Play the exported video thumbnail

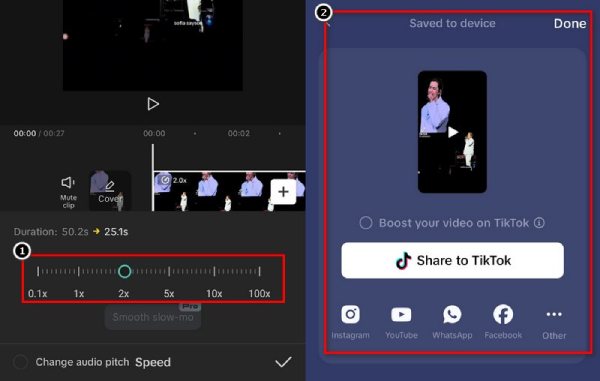(452, 132)
